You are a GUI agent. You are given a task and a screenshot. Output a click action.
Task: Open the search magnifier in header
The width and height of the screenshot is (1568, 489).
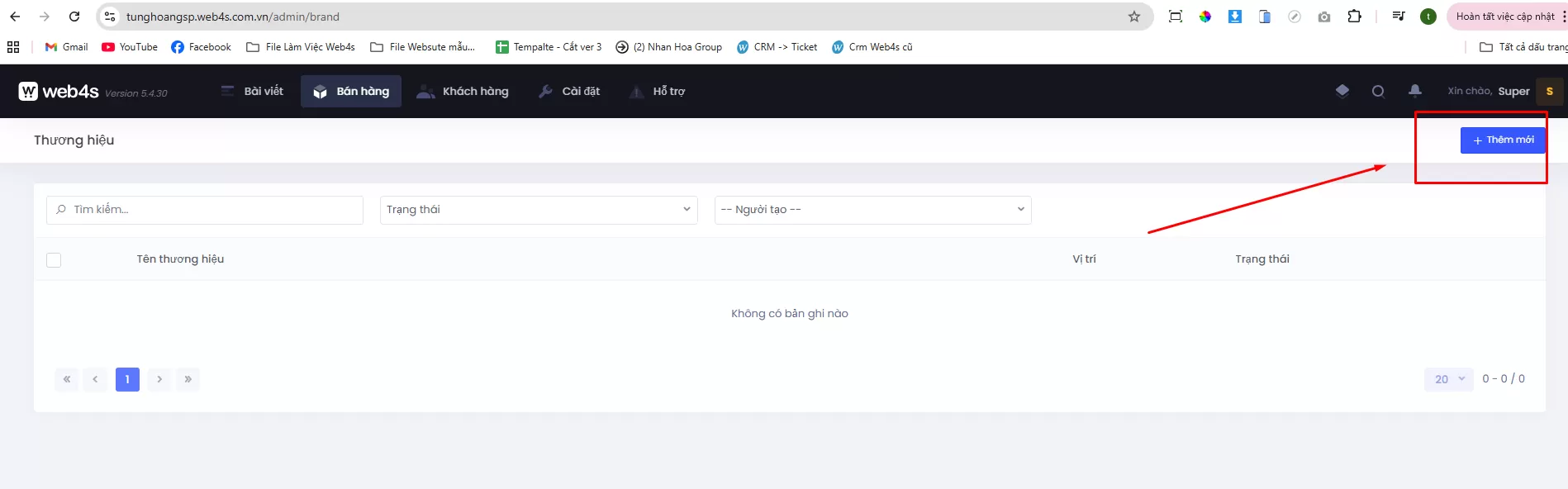(x=1378, y=92)
